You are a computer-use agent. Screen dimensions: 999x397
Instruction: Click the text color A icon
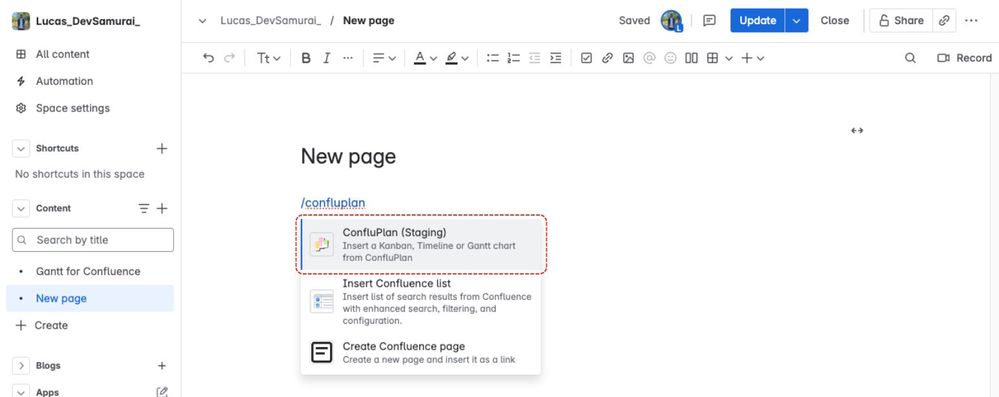[x=419, y=58]
